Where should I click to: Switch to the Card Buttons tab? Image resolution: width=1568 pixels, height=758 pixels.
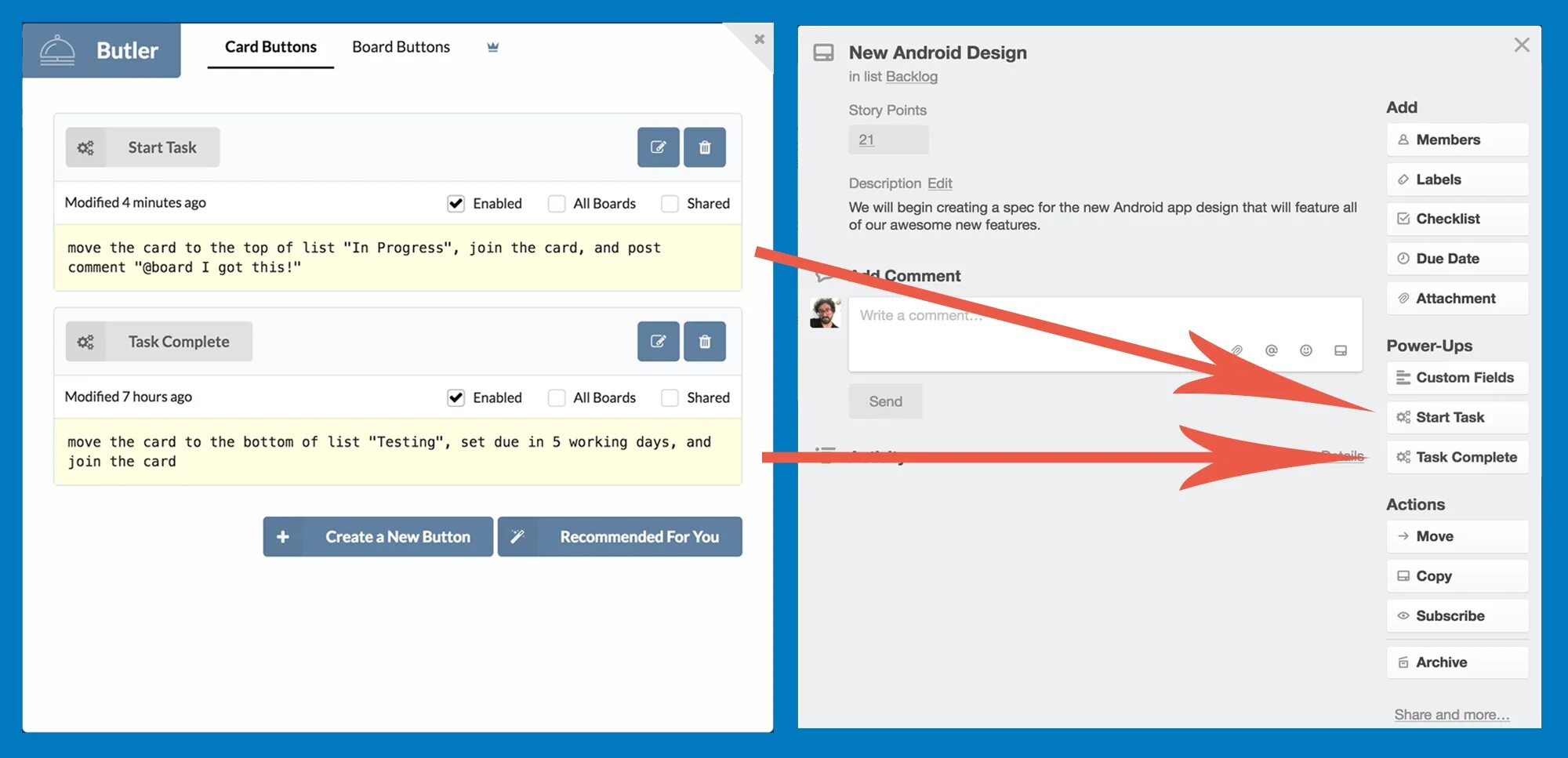(270, 47)
